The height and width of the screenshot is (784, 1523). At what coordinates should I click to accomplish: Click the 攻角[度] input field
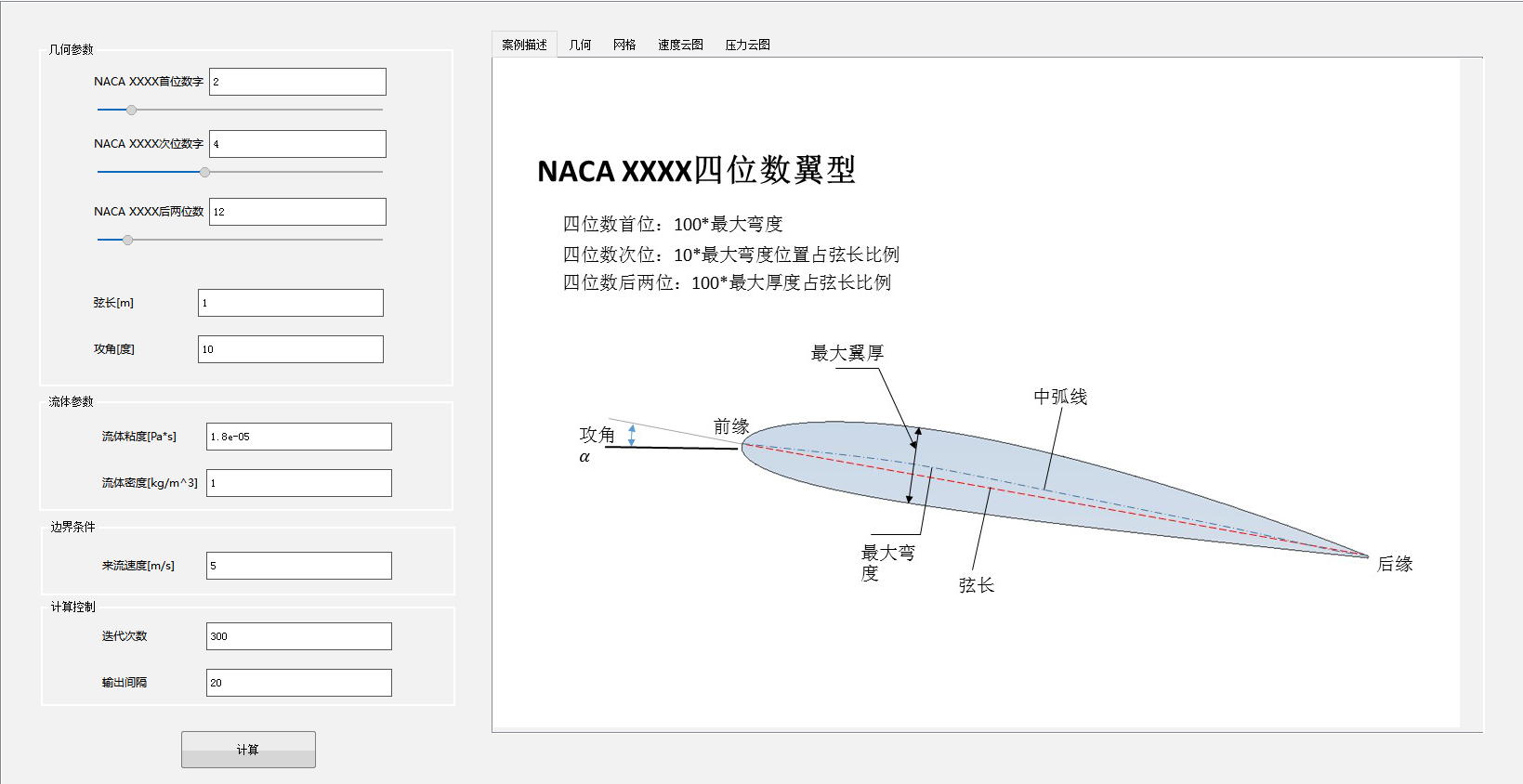tap(290, 349)
